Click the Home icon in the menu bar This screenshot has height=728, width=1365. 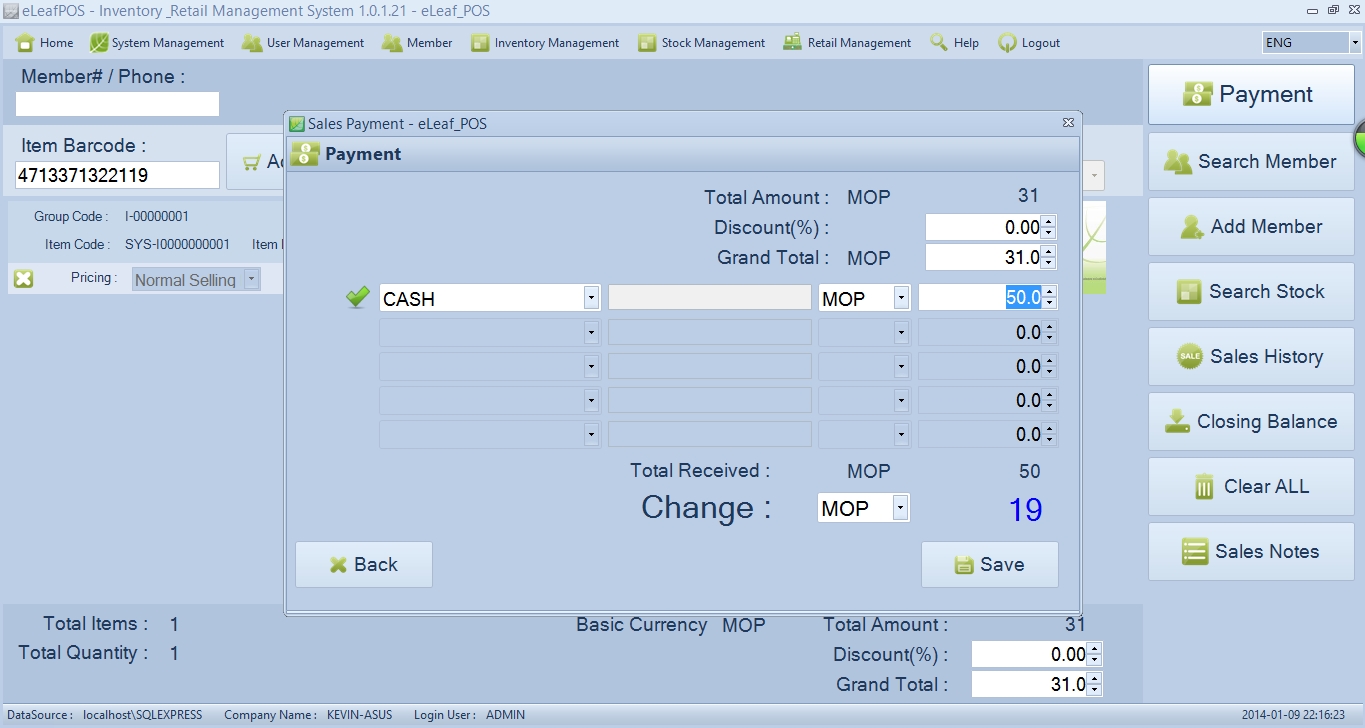(x=25, y=43)
